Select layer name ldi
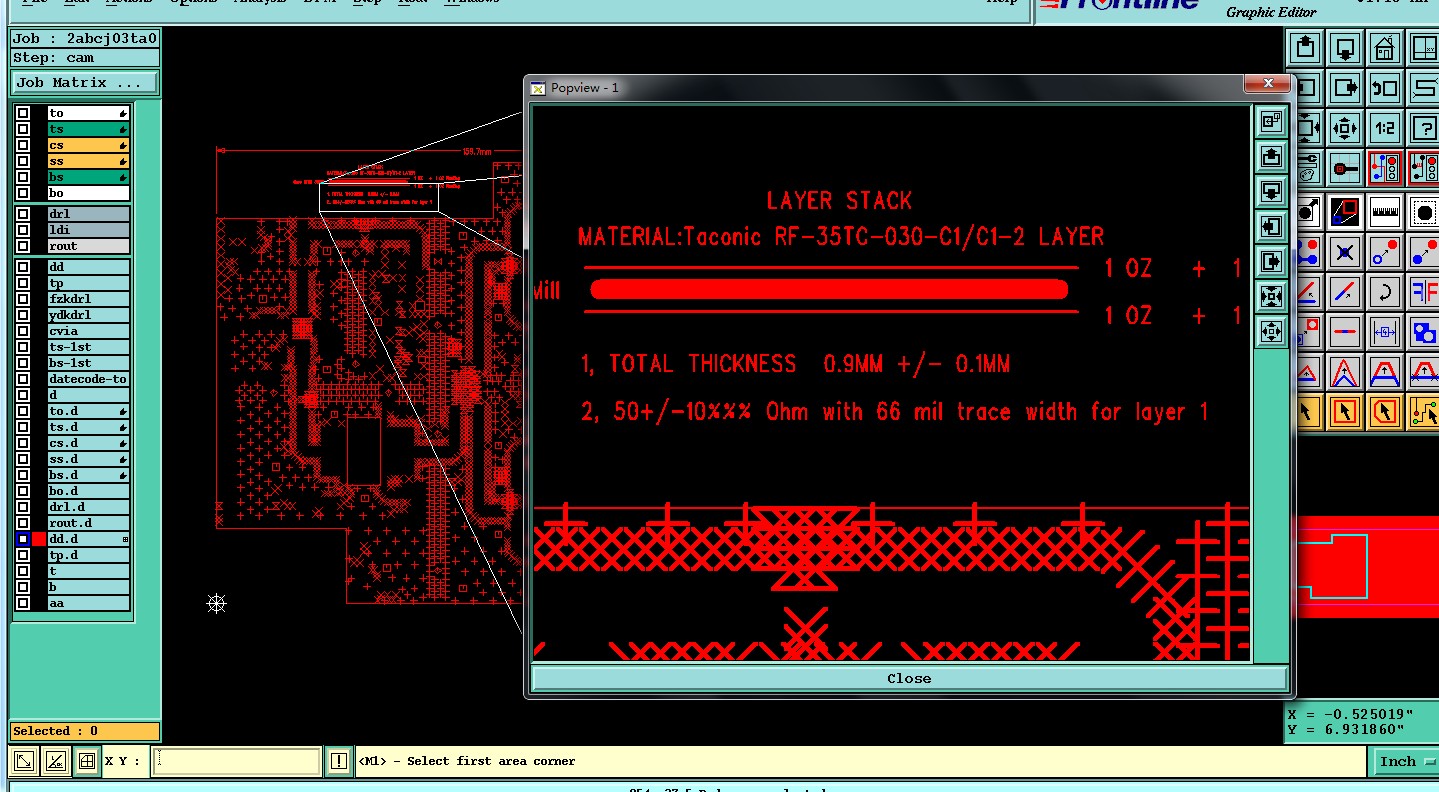The width and height of the screenshot is (1439, 792). coord(89,230)
